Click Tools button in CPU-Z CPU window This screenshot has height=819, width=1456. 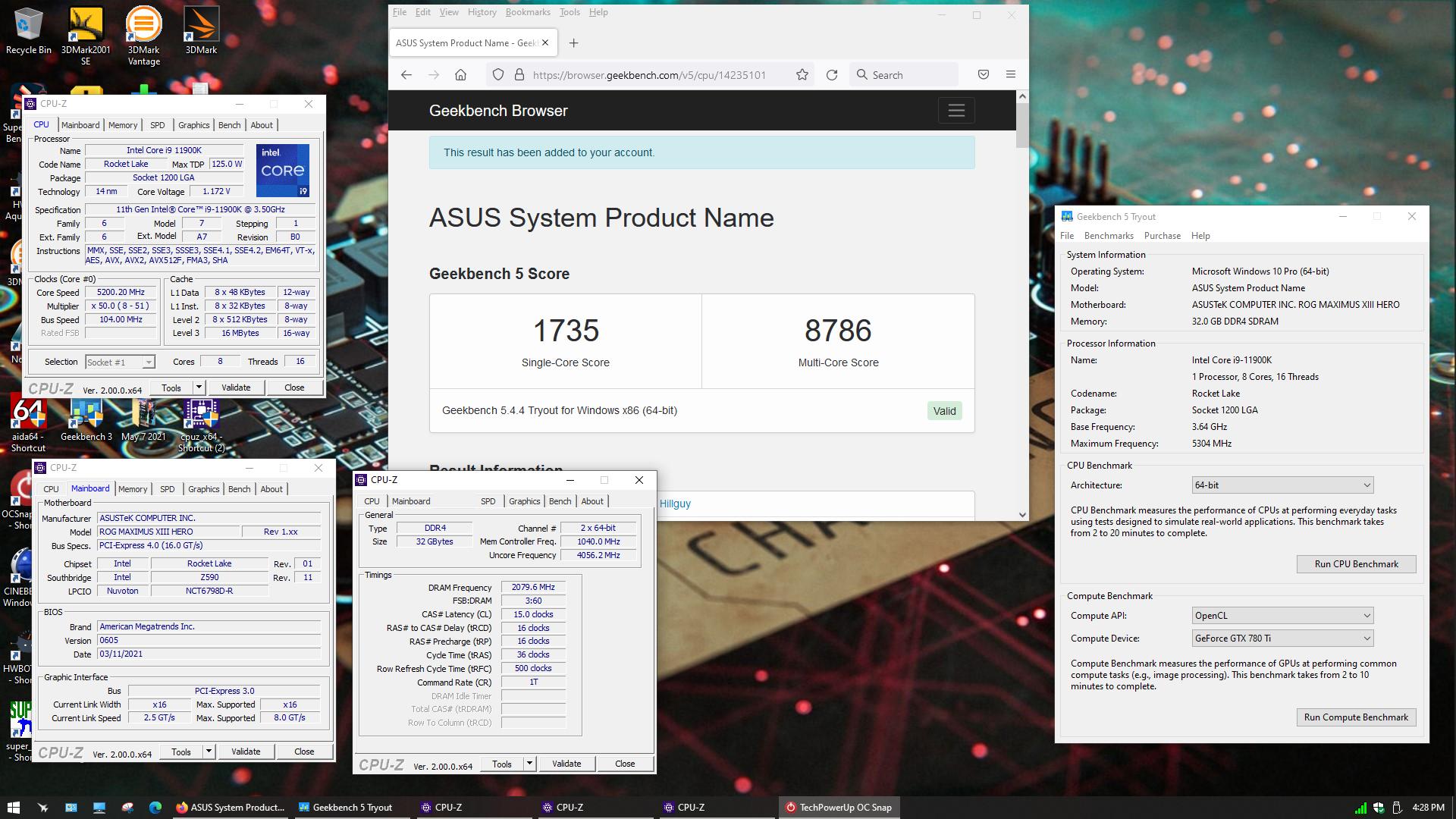tap(171, 388)
